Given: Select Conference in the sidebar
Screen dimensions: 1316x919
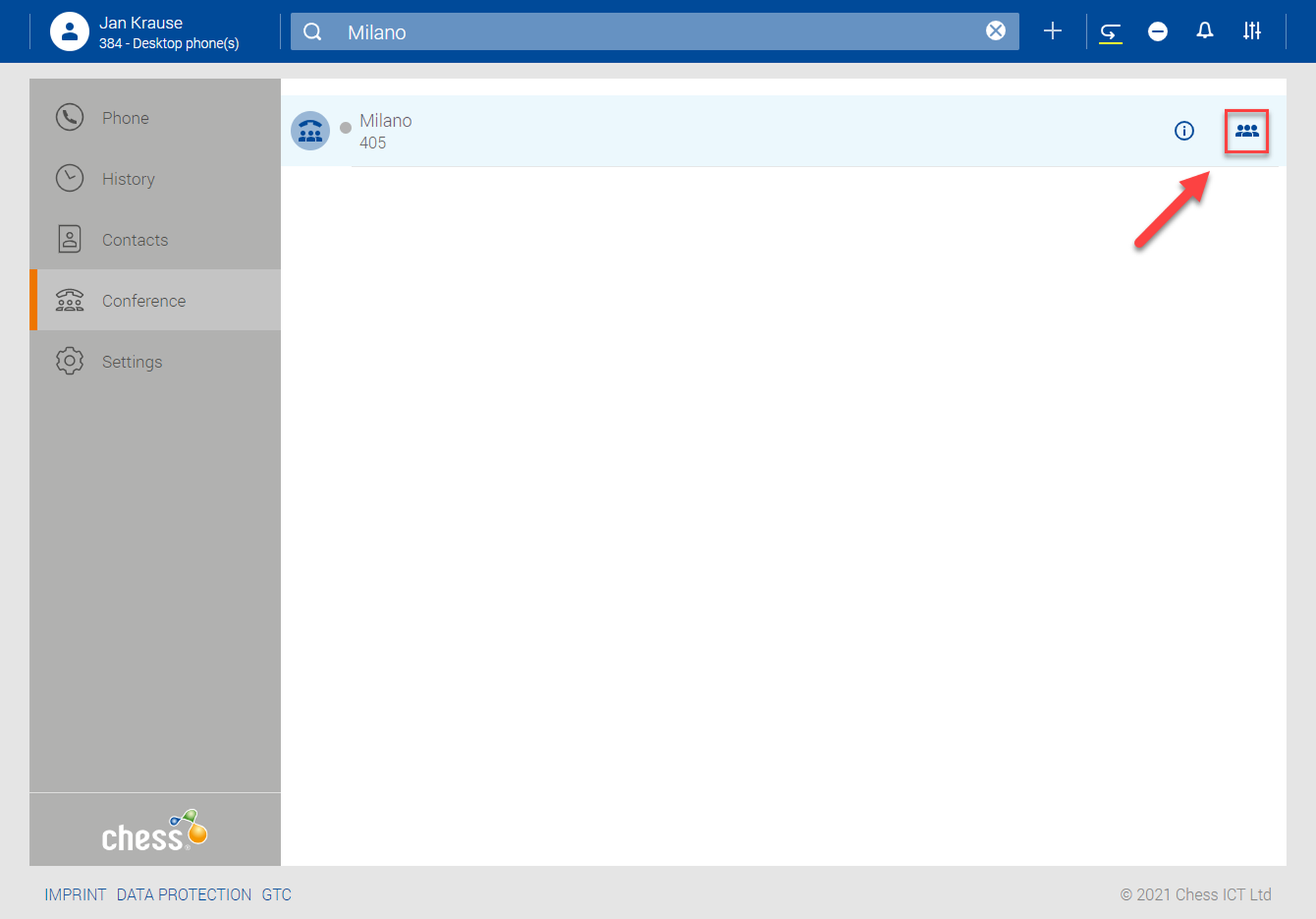Looking at the screenshot, I should click(x=143, y=301).
